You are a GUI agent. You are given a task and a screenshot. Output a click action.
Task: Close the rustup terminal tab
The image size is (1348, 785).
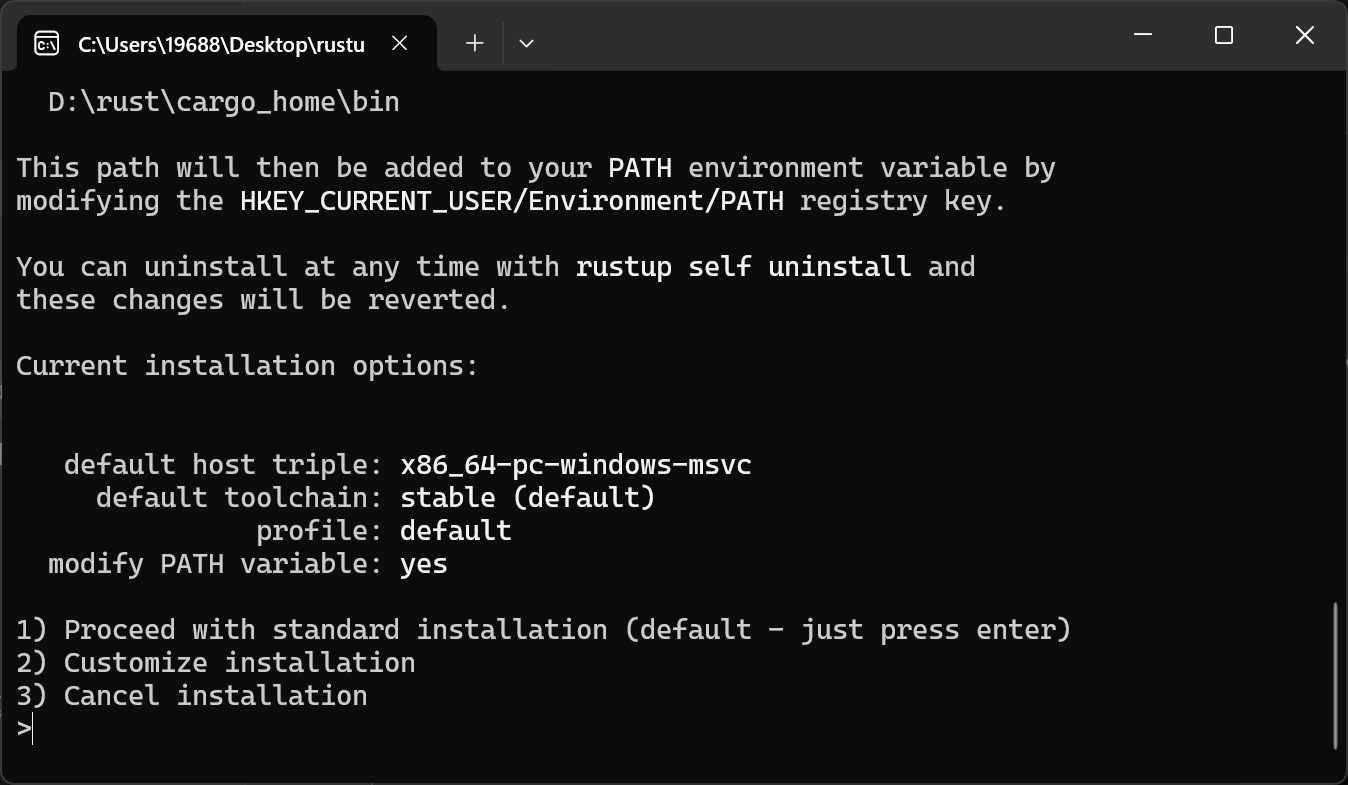(x=399, y=43)
